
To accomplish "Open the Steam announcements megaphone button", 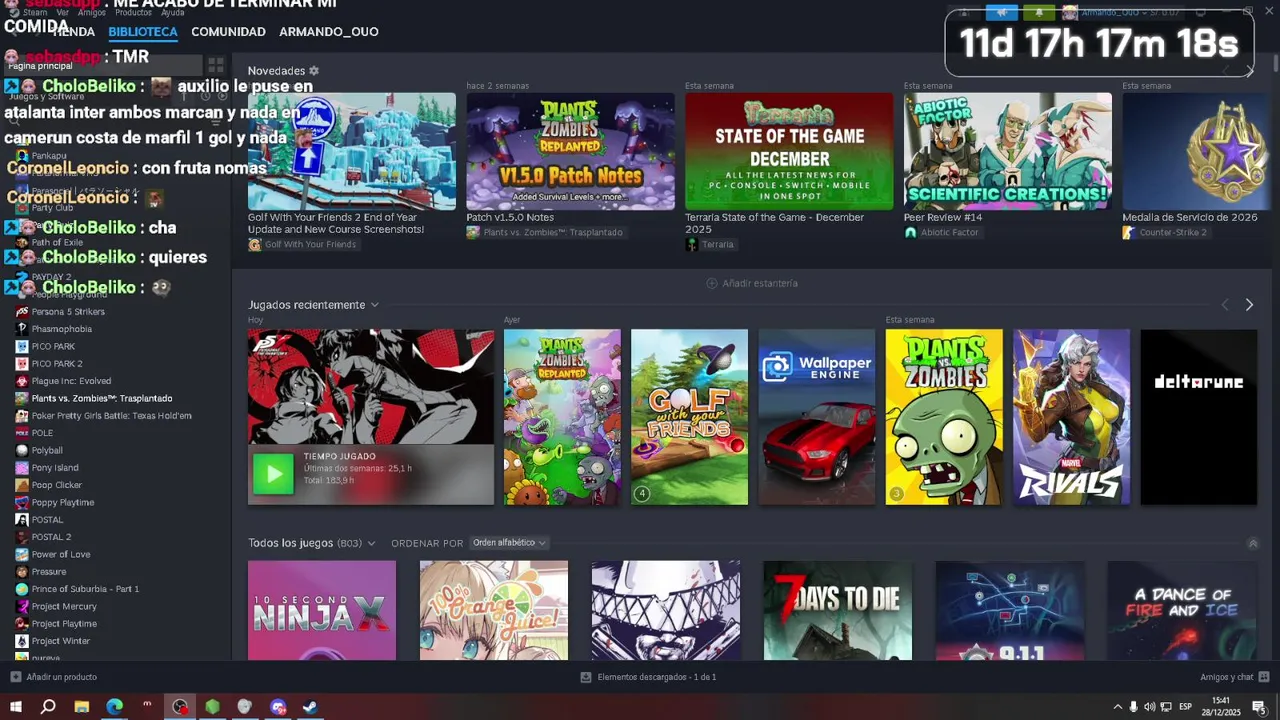I will 1001,13.
